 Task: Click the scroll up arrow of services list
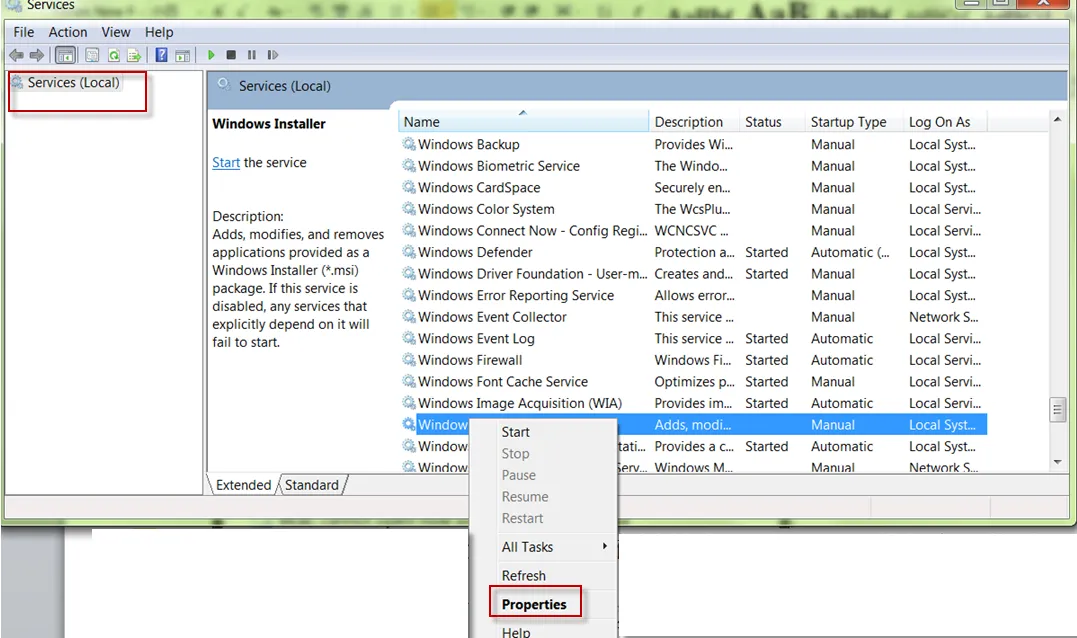click(x=1057, y=119)
